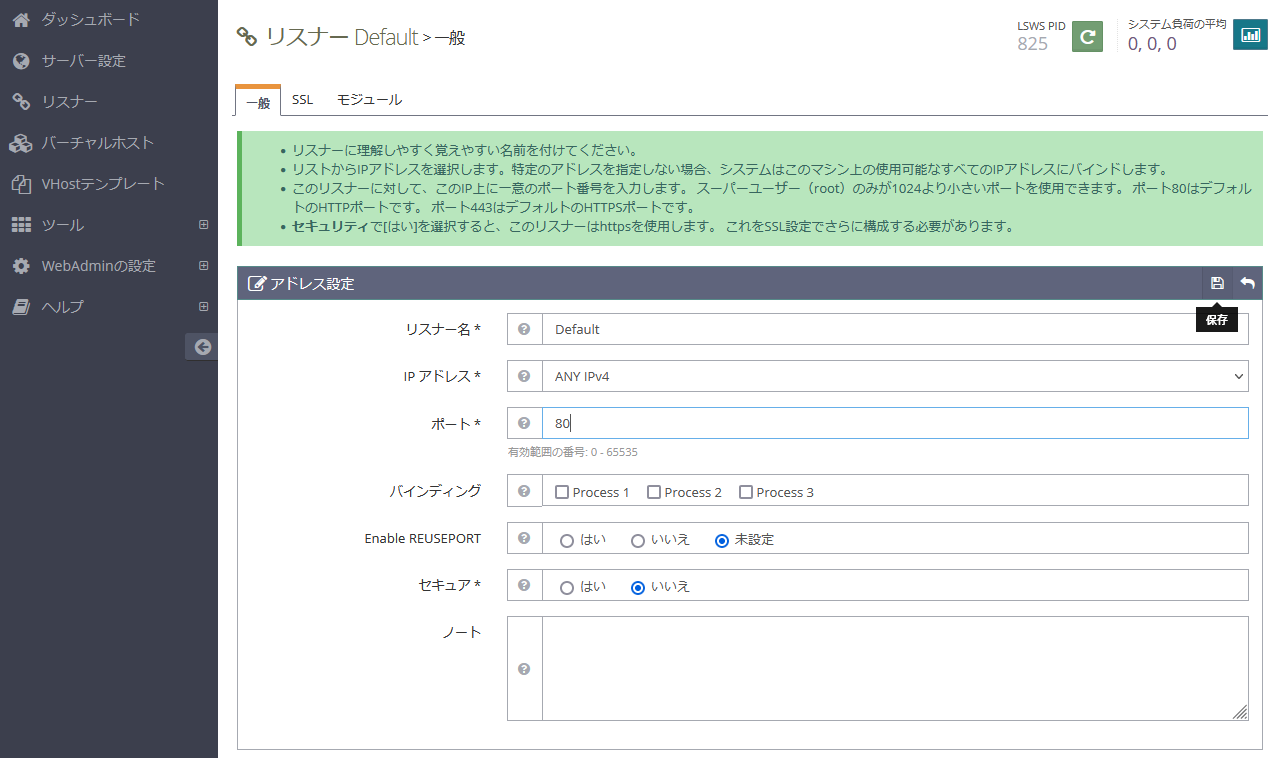The width and height of the screenshot is (1280, 758).
Task: Click the globe icon for Server Settings
Action: click(x=21, y=61)
